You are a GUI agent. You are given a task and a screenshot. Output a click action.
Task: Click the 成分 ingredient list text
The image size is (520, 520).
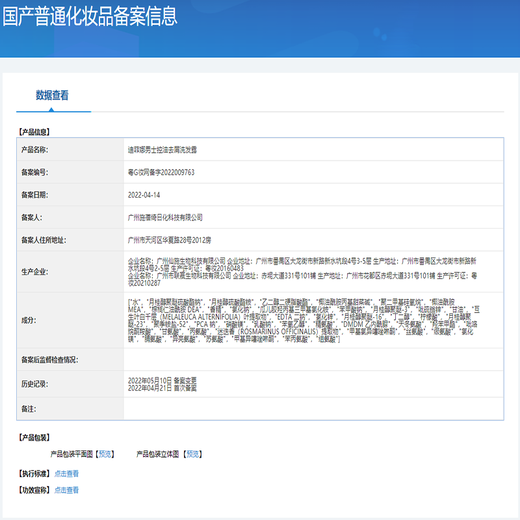[304, 320]
